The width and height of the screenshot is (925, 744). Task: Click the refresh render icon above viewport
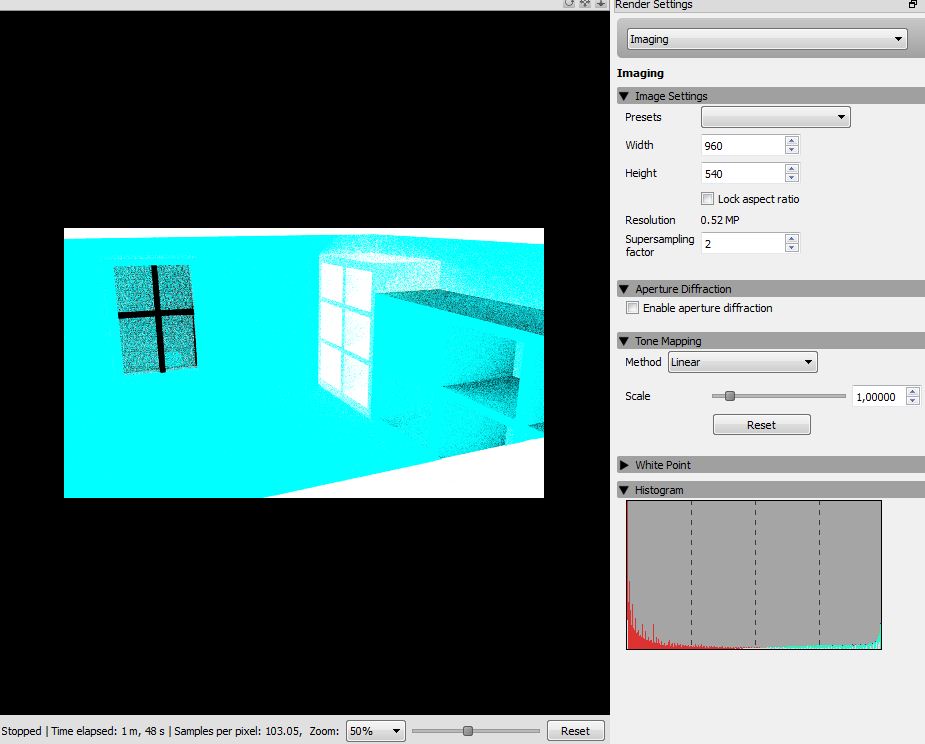(x=569, y=4)
